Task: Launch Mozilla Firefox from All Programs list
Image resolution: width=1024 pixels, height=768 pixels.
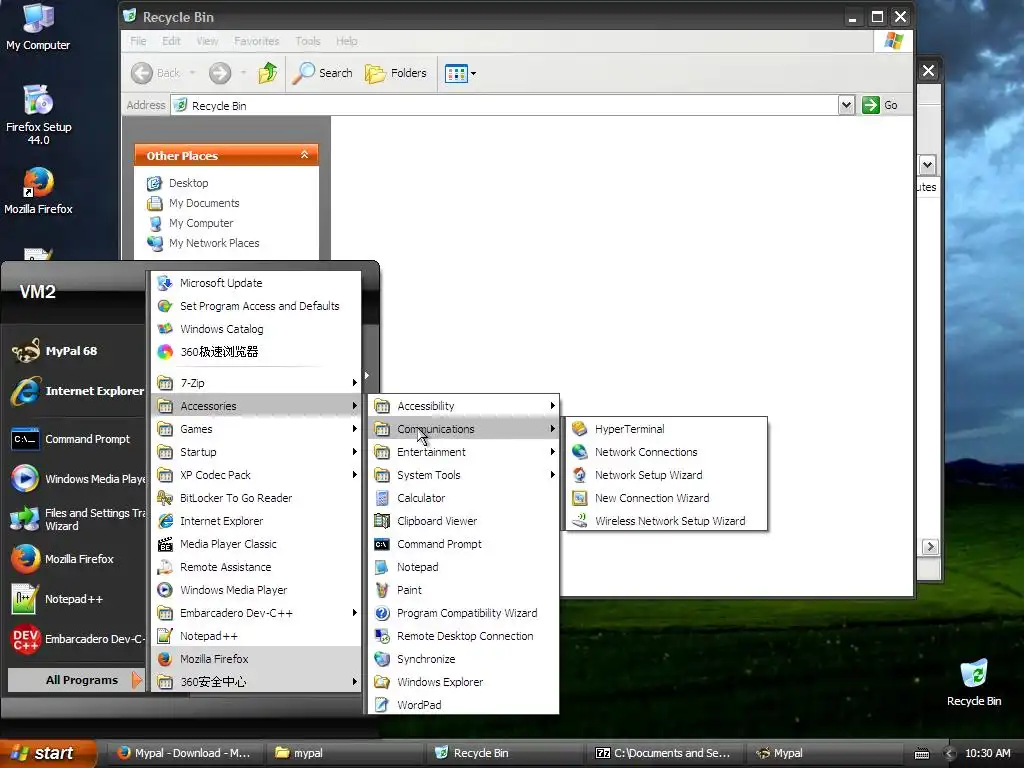Action: pyautogui.click(x=256, y=659)
